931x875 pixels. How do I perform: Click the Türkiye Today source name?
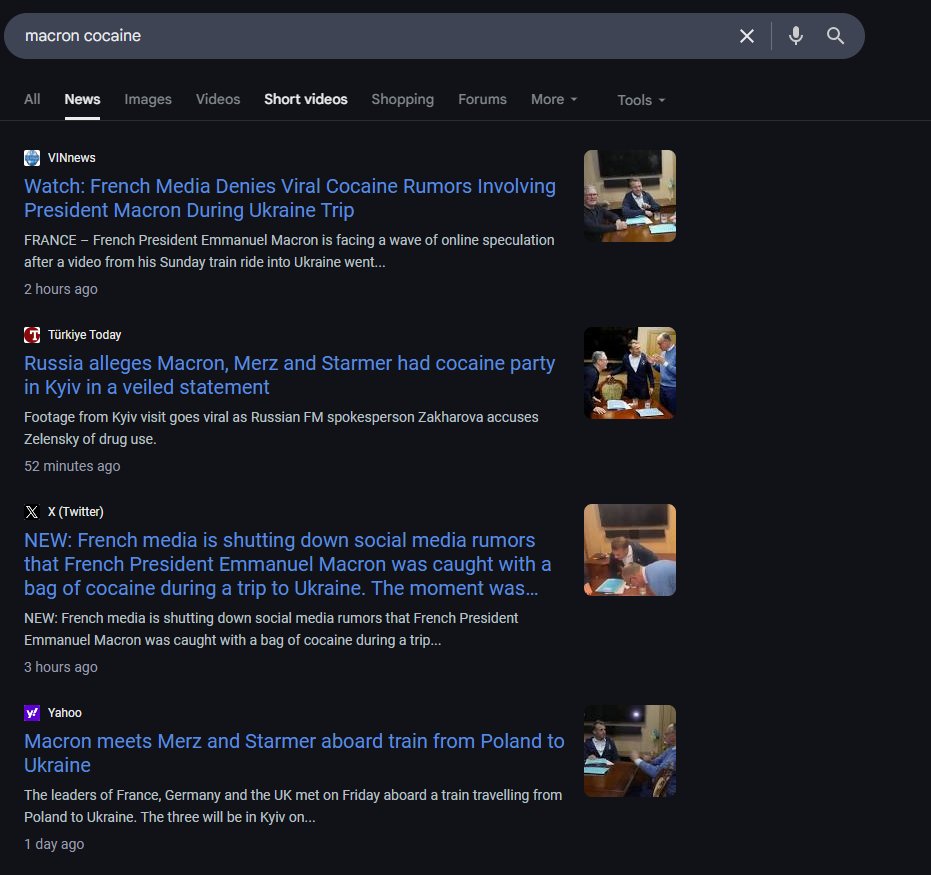84,335
